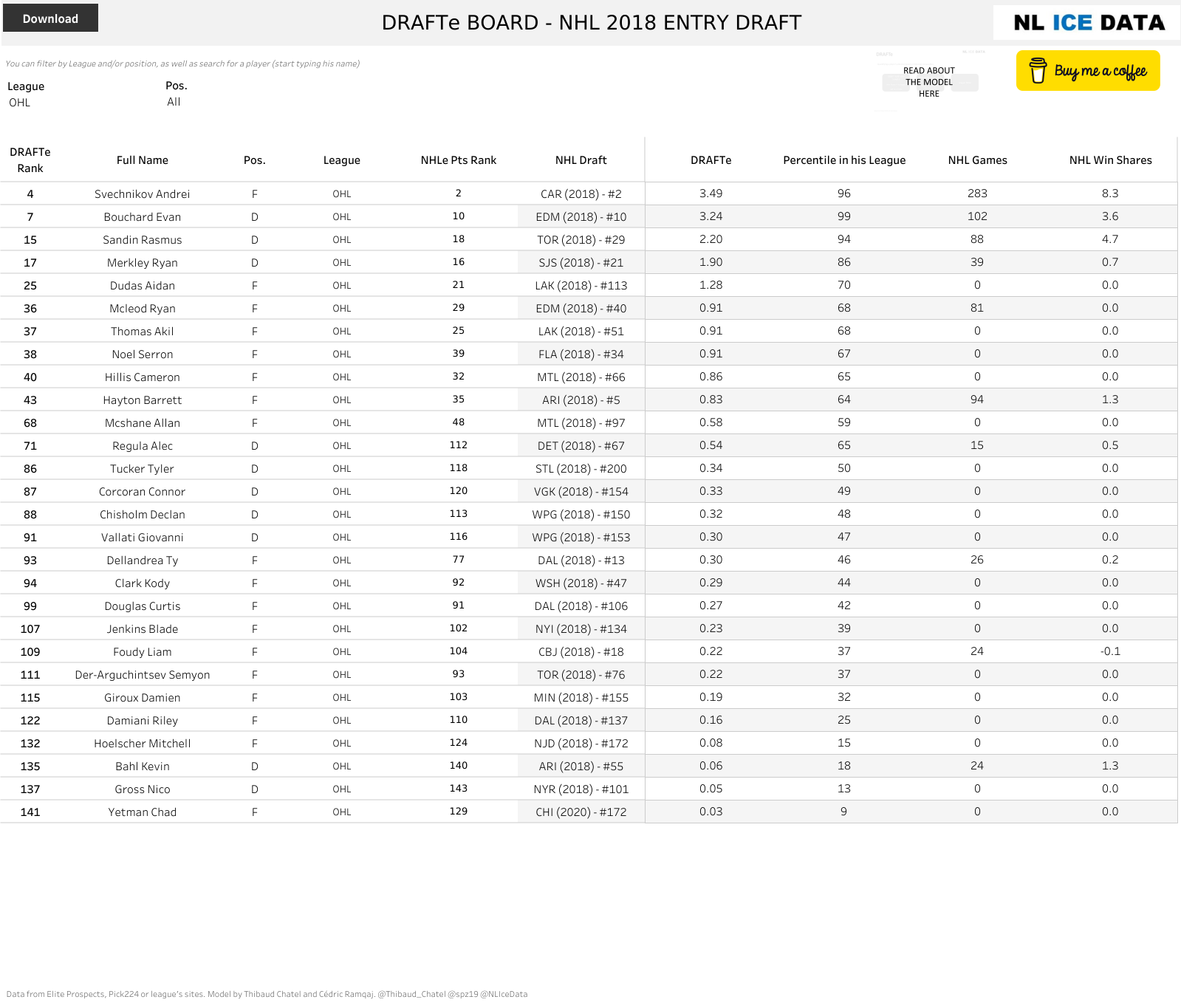Select player Thomas Akil

pyautogui.click(x=143, y=332)
